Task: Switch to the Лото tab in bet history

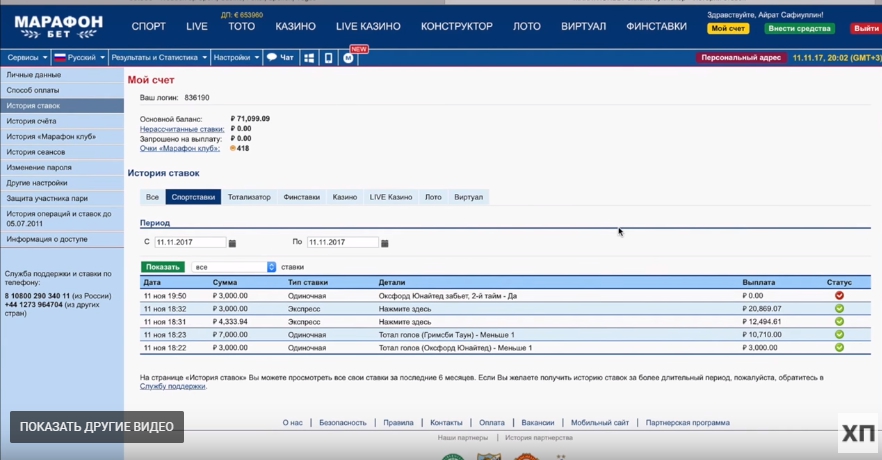Action: click(433, 197)
